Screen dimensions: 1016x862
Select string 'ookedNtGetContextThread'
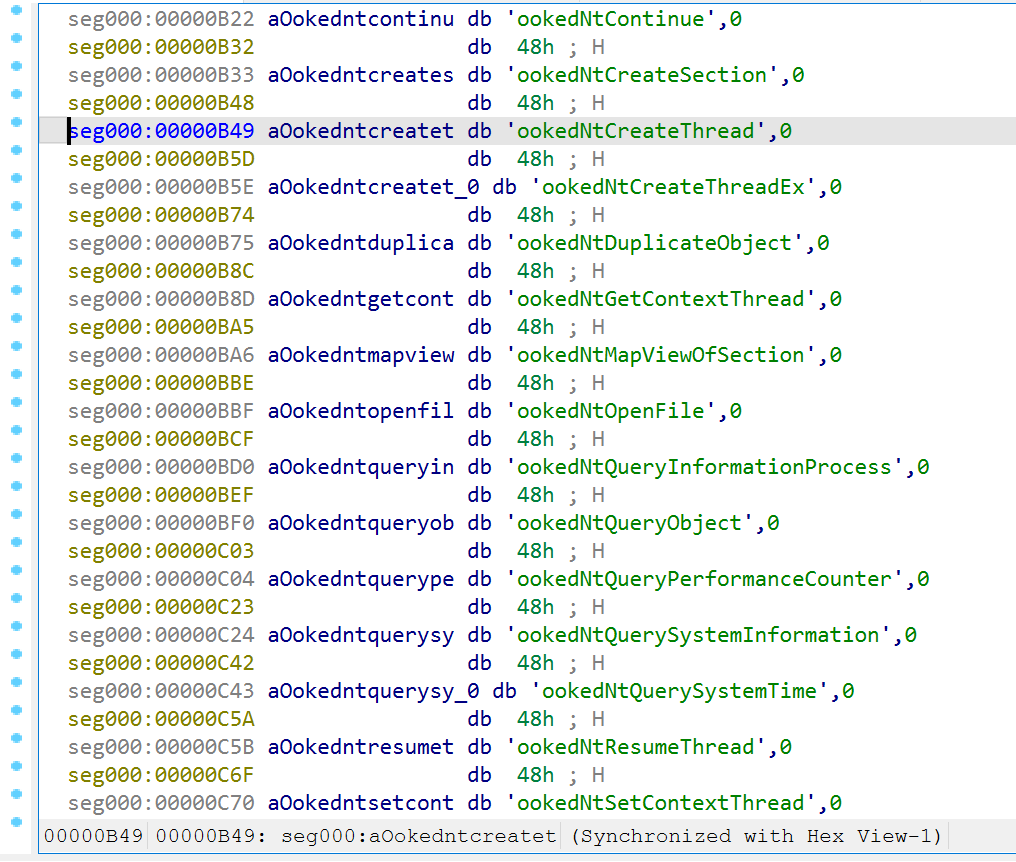661,299
